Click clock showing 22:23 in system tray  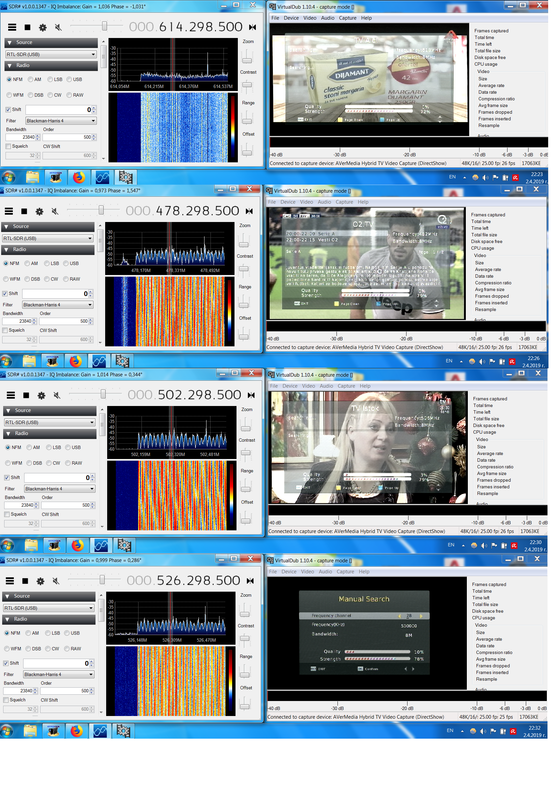tap(537, 178)
